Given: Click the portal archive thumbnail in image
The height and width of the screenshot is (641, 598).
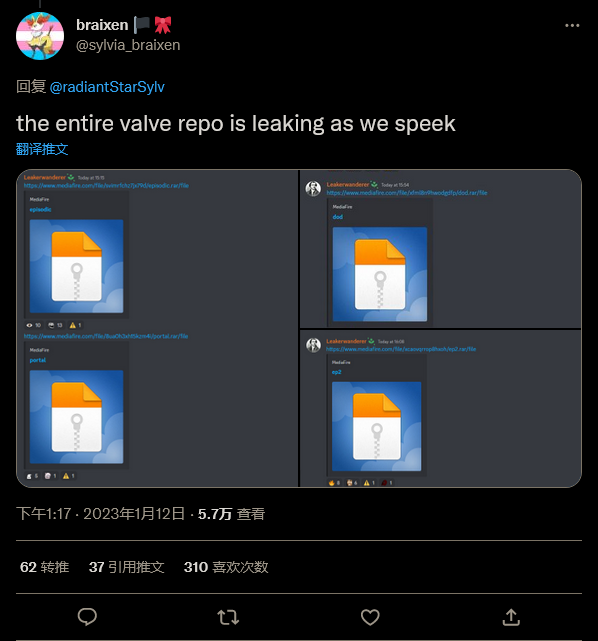Looking at the screenshot, I should click(76, 417).
